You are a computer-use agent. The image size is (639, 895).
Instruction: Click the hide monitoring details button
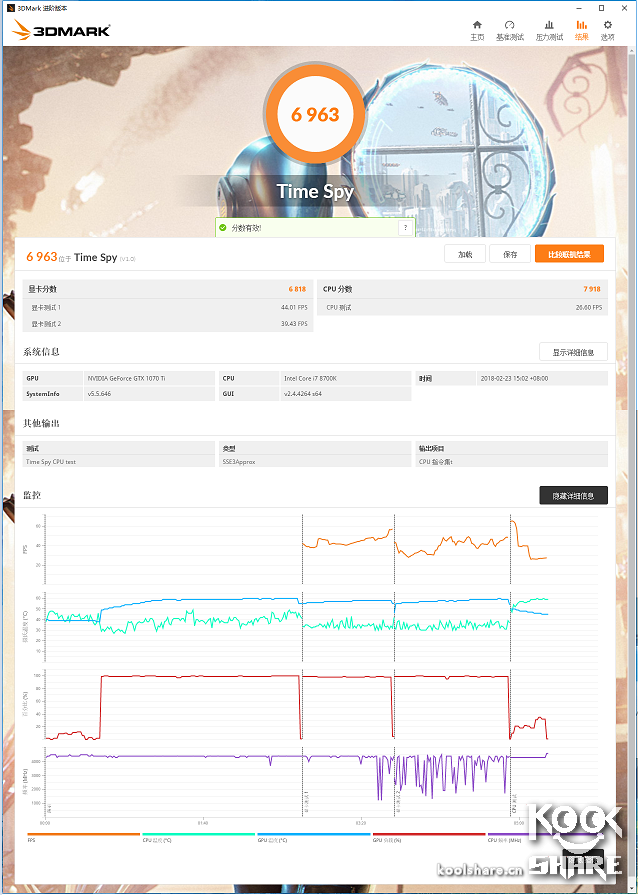coord(573,495)
